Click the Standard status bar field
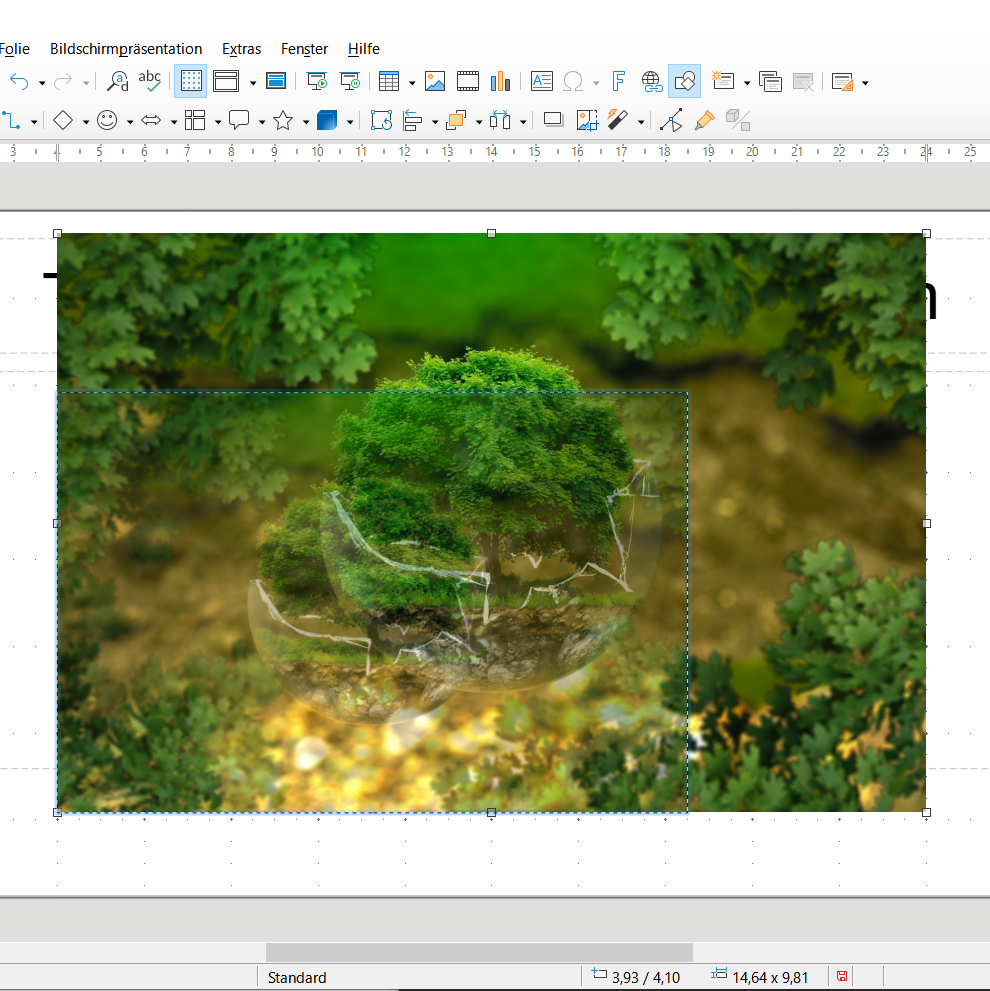 point(297,977)
